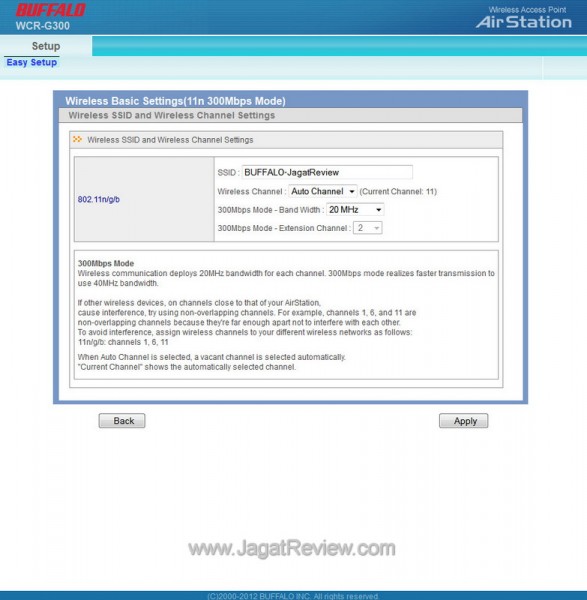The width and height of the screenshot is (587, 600).
Task: Click the '(Current Channel: 11)' text
Action: 398,191
